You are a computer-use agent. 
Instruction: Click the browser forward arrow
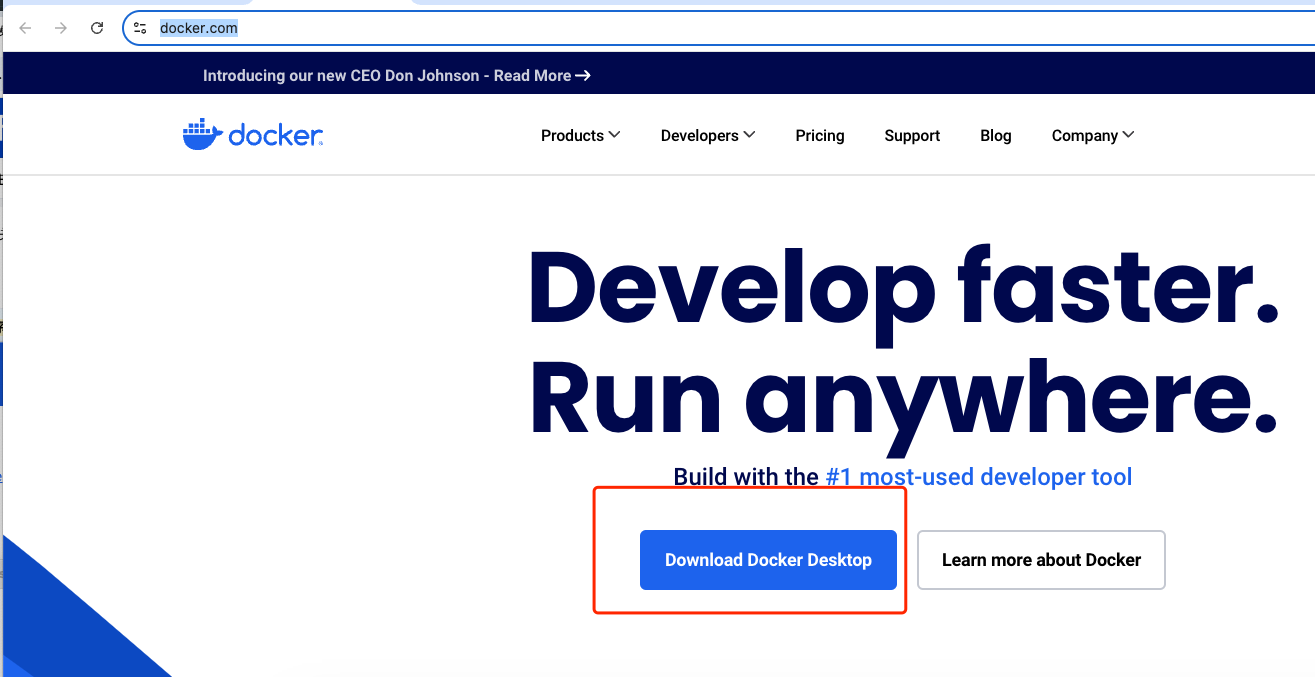(x=60, y=28)
